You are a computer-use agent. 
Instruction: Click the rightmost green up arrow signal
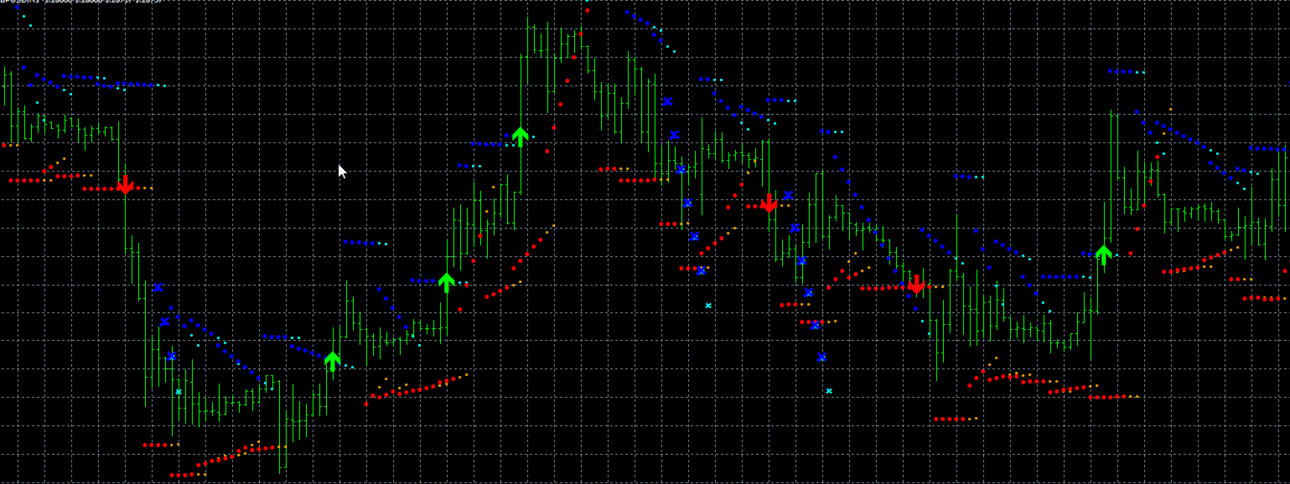(x=1103, y=254)
